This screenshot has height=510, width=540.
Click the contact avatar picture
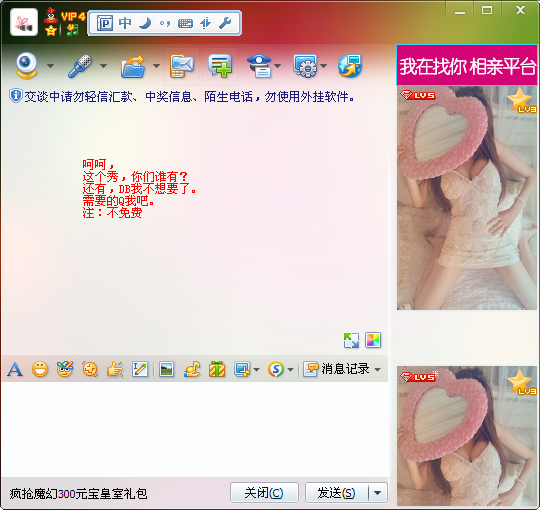tap(24, 22)
